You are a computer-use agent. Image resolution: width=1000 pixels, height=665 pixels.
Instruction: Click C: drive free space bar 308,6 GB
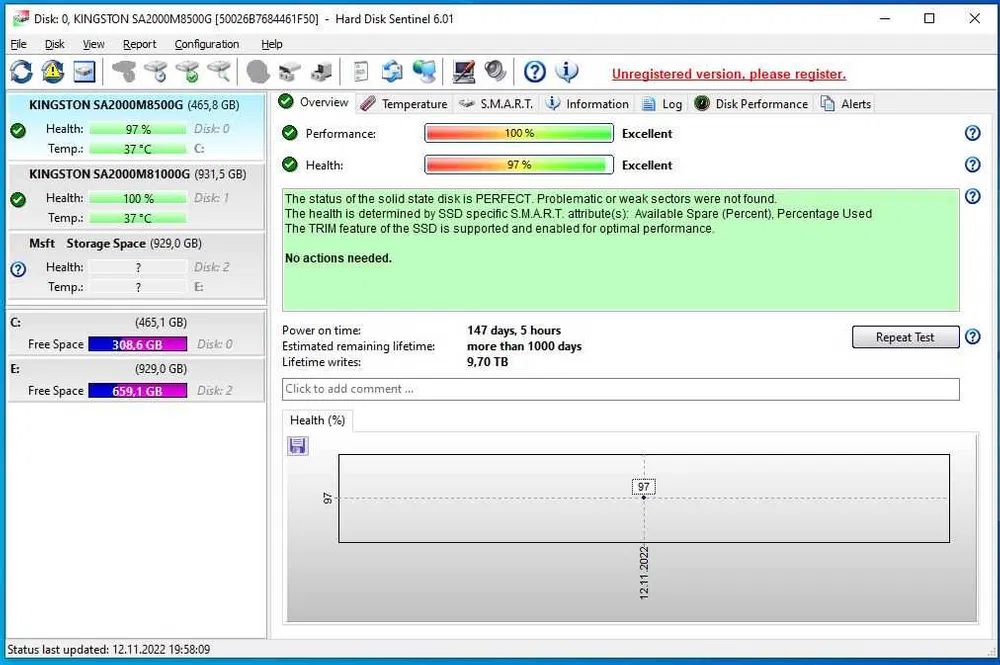[137, 344]
